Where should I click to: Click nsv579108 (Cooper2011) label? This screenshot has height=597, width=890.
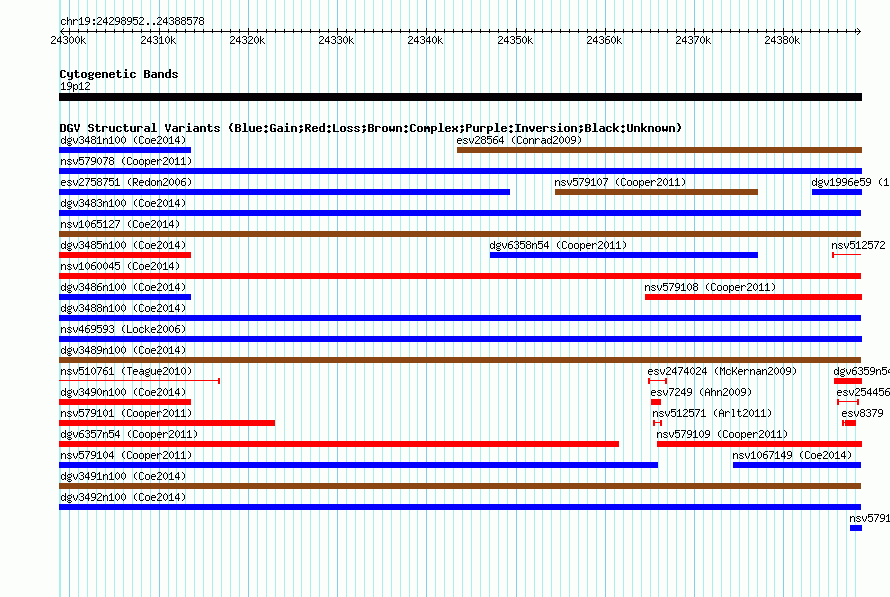710,287
